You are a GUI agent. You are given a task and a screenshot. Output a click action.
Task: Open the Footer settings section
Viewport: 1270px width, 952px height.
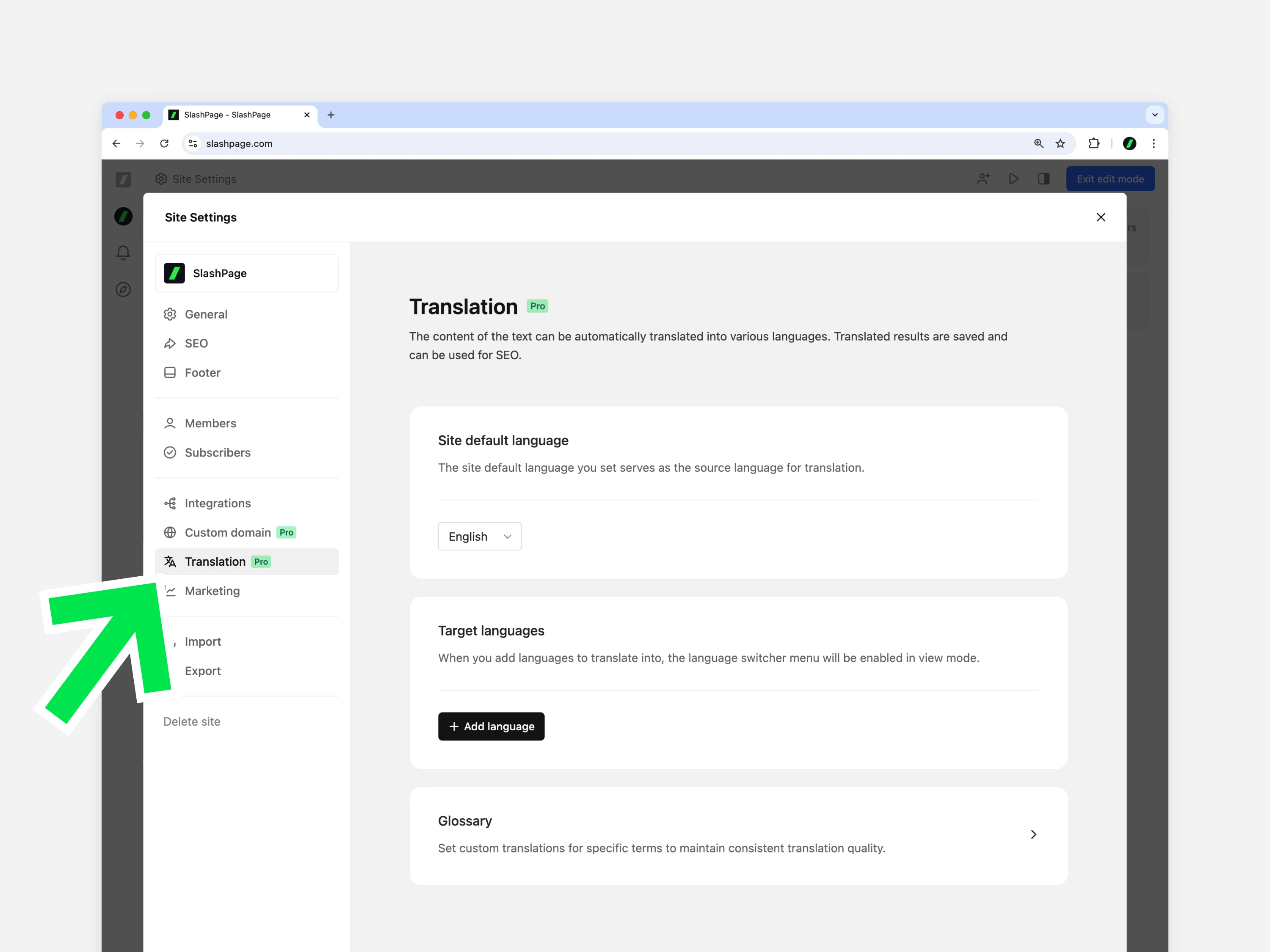[247, 372]
